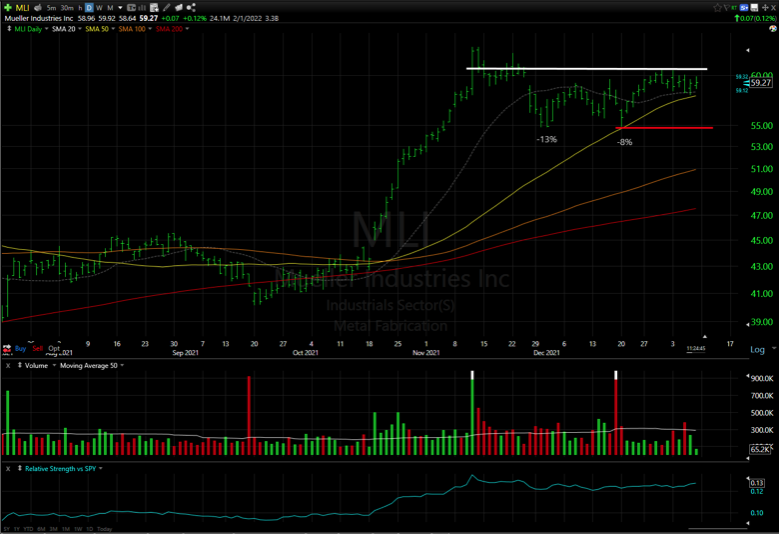Viewport: 779px width, 534px height.
Task: Click the -8% annotation text
Action: 624,142
